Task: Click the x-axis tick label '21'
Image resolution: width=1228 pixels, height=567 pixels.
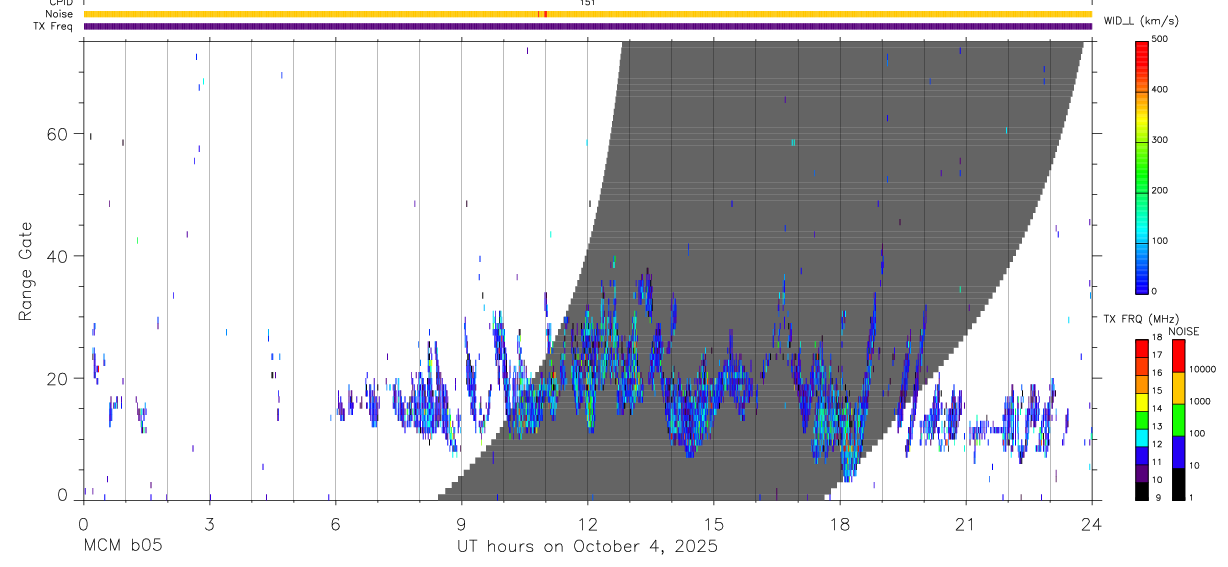Action: click(x=965, y=524)
